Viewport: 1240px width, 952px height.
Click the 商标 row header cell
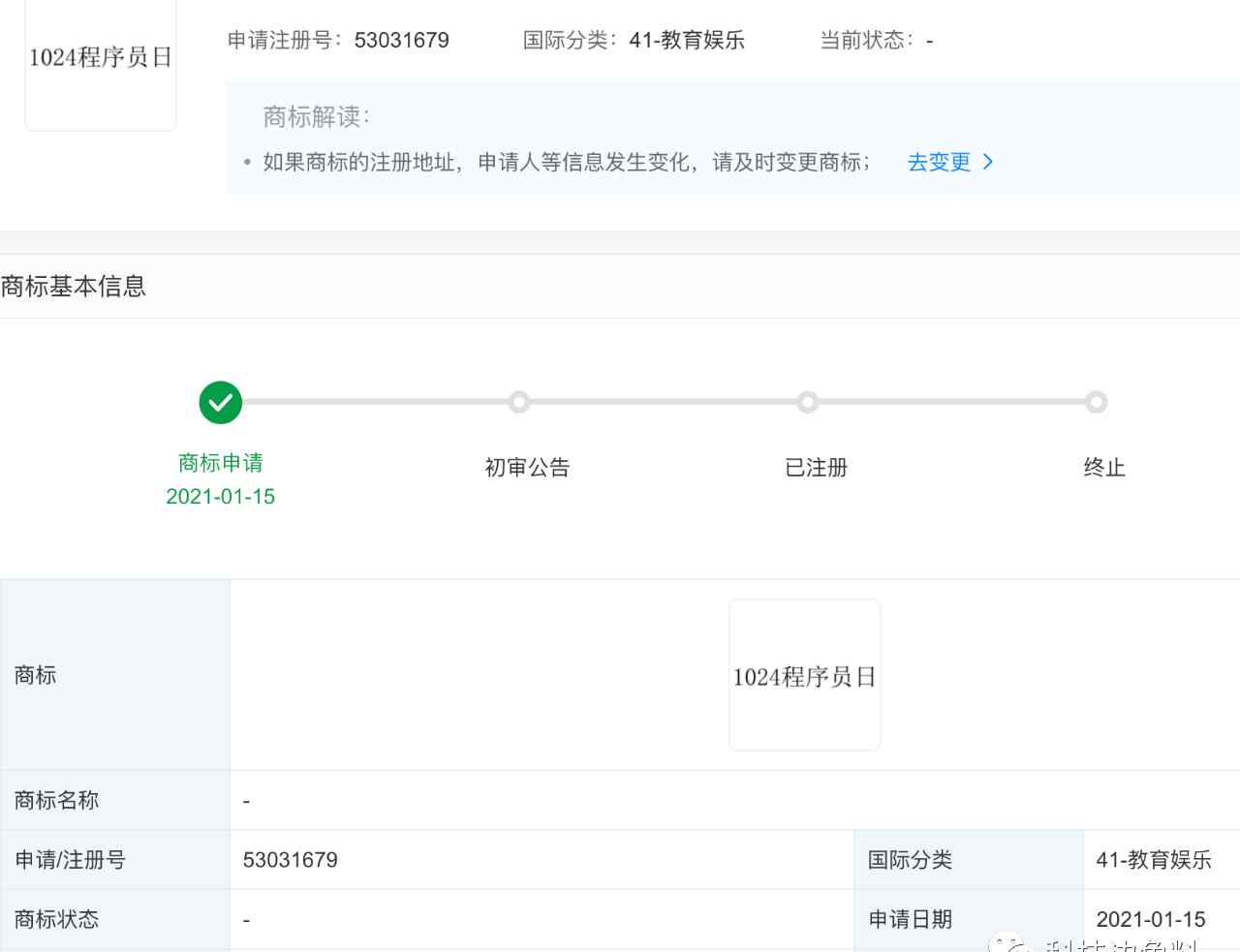(115, 675)
